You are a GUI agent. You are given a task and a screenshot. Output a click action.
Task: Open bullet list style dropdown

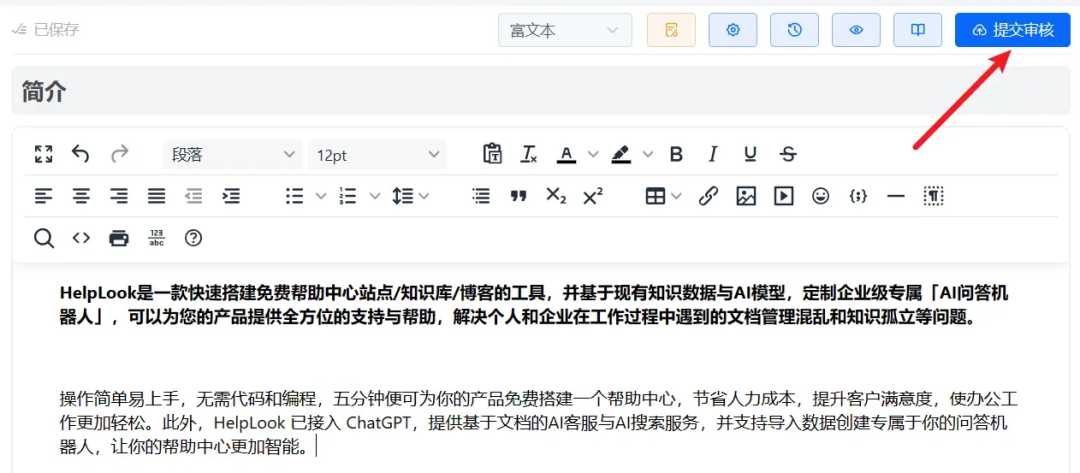pyautogui.click(x=320, y=196)
